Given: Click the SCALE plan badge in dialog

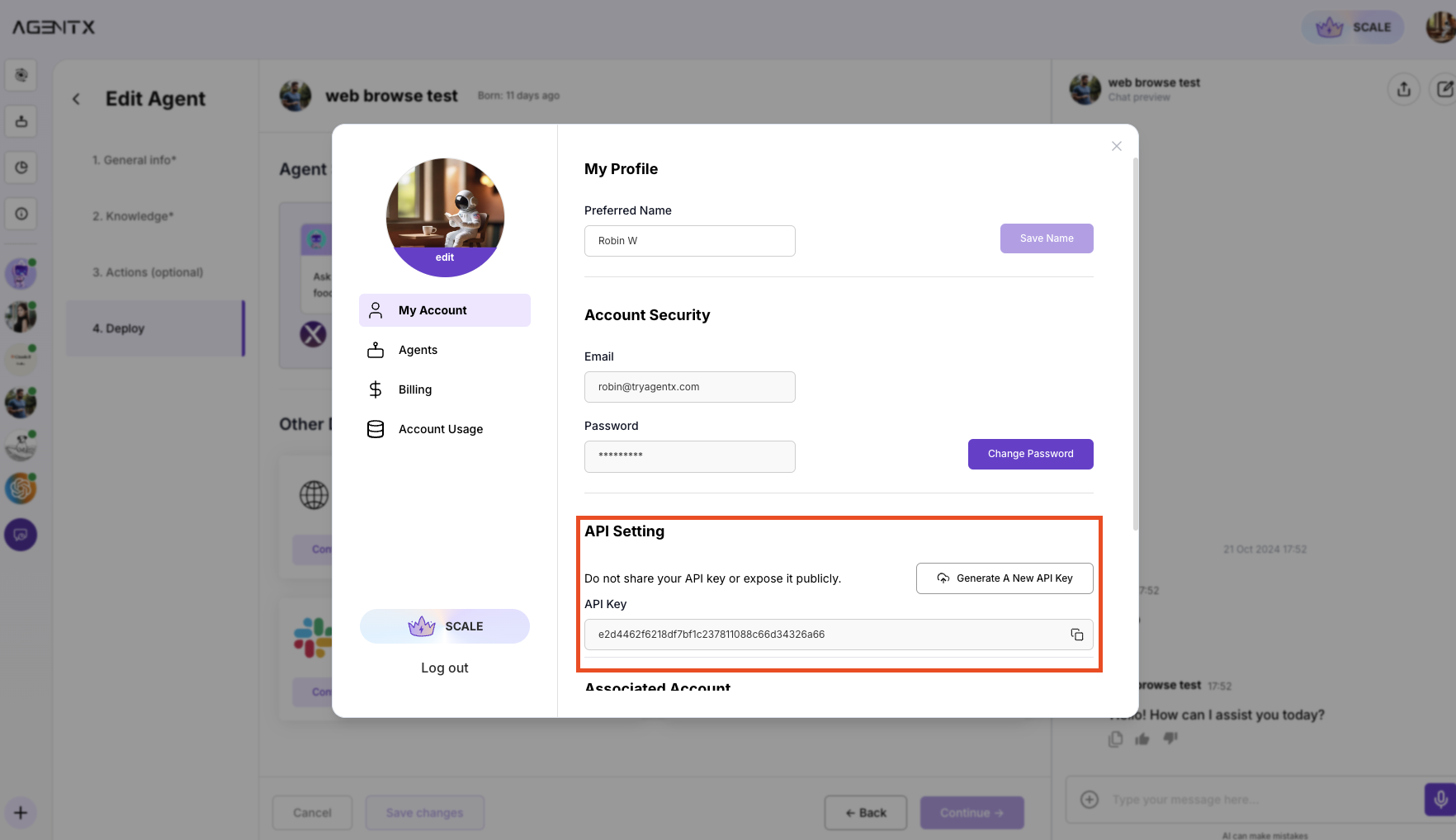Looking at the screenshot, I should (444, 626).
